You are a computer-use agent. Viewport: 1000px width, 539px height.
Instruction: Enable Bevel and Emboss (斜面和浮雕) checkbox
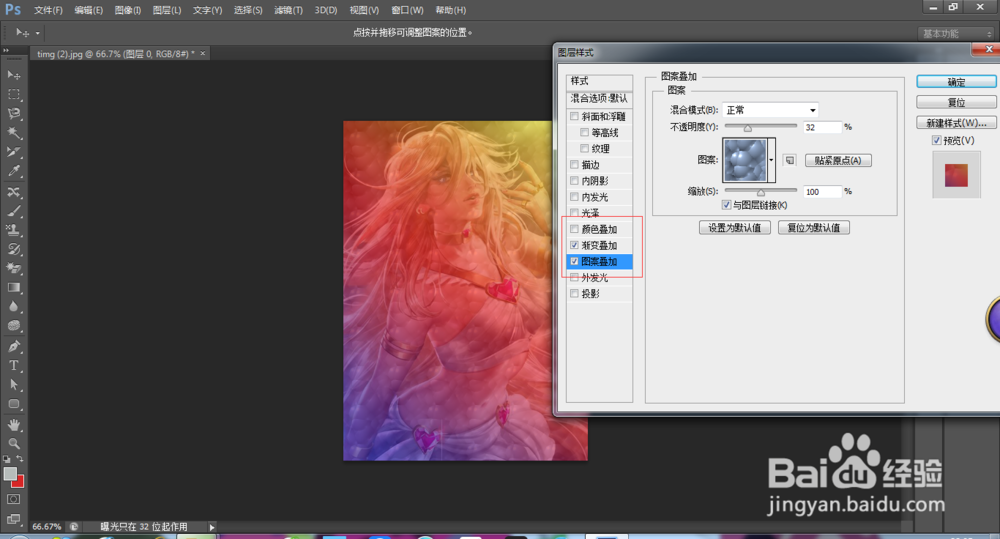(x=575, y=116)
